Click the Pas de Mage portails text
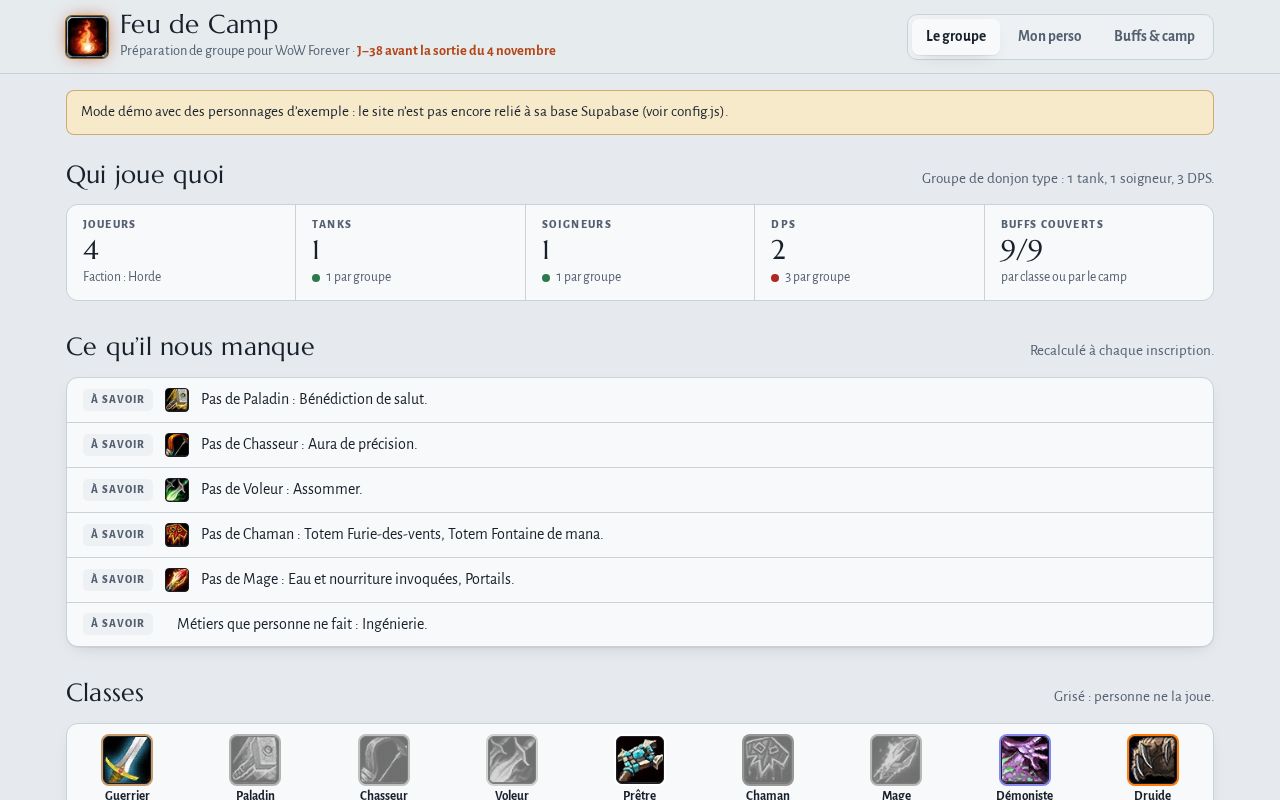 click(x=357, y=579)
